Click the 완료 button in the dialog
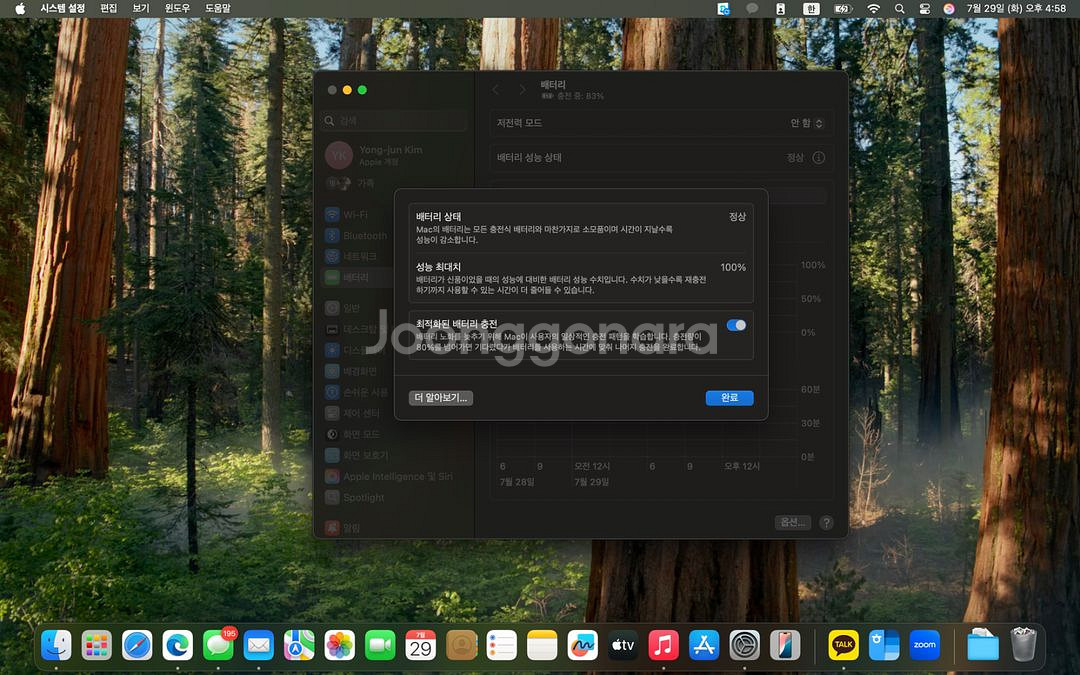Screen dimensions: 1080x675 [729, 397]
